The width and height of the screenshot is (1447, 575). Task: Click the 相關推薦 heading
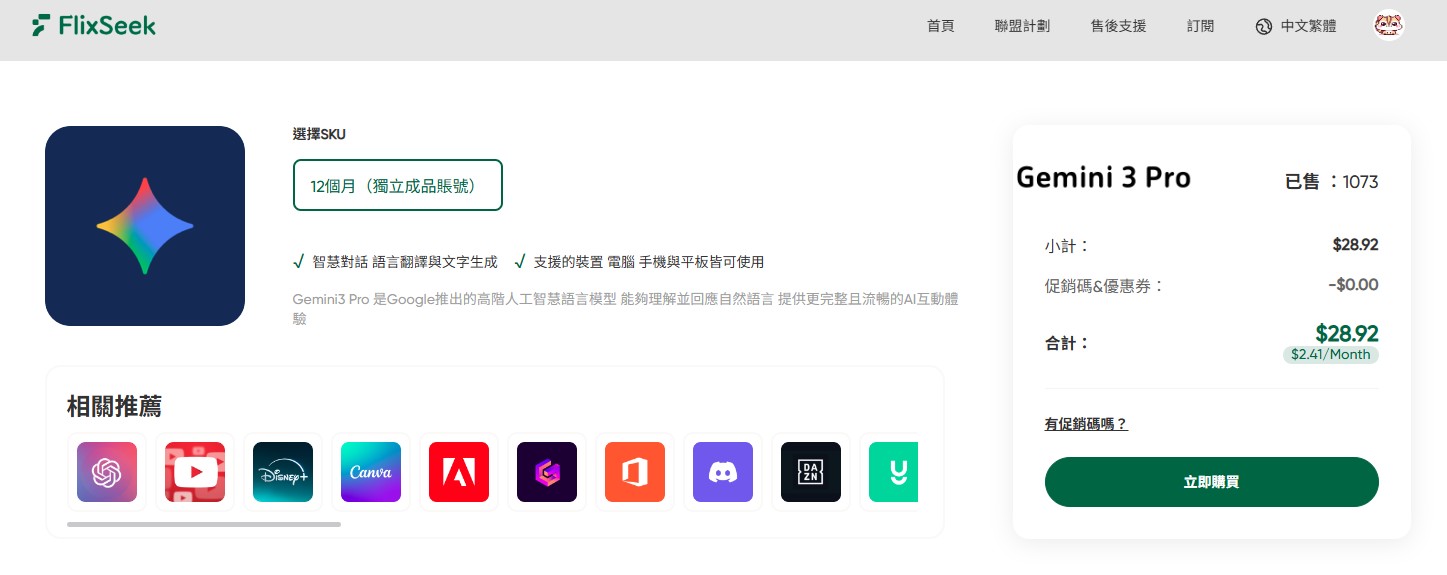pyautogui.click(x=114, y=406)
